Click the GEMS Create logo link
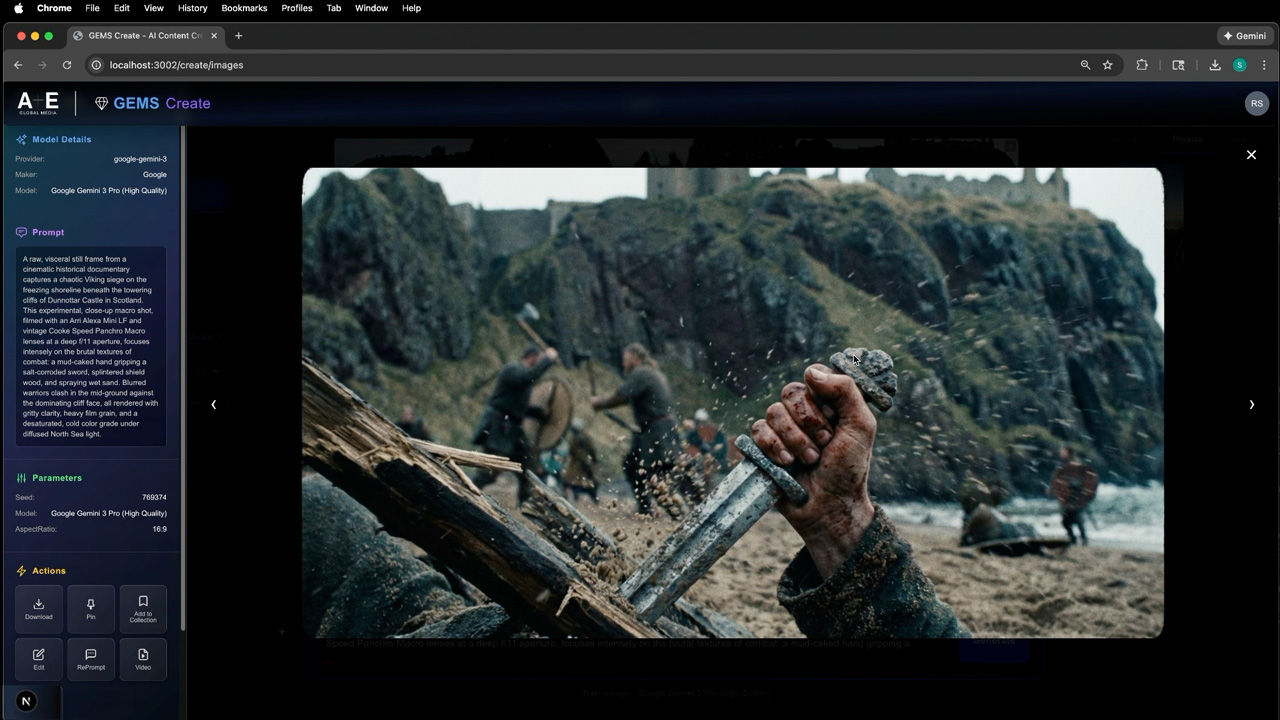 [x=152, y=103]
